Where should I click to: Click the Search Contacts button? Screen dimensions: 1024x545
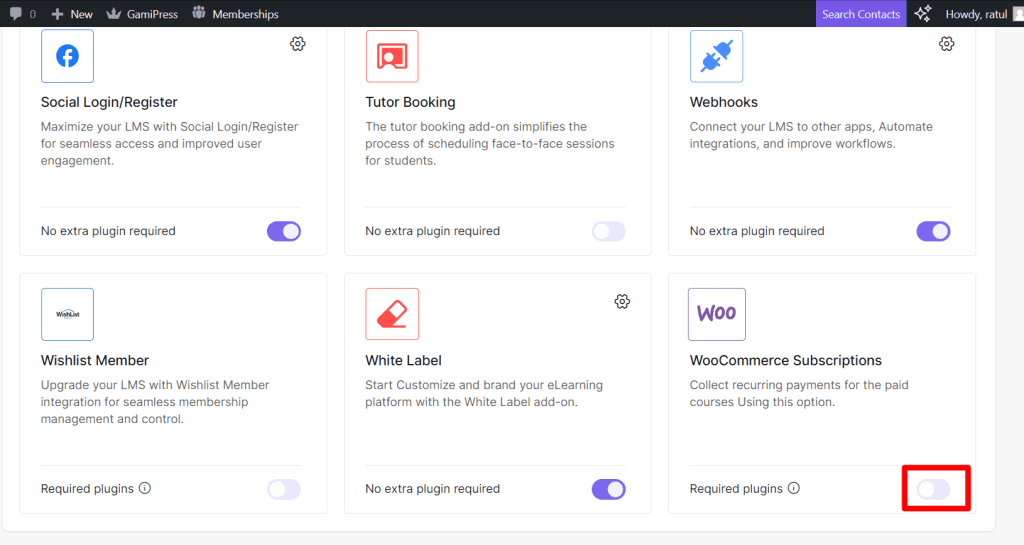pos(860,14)
